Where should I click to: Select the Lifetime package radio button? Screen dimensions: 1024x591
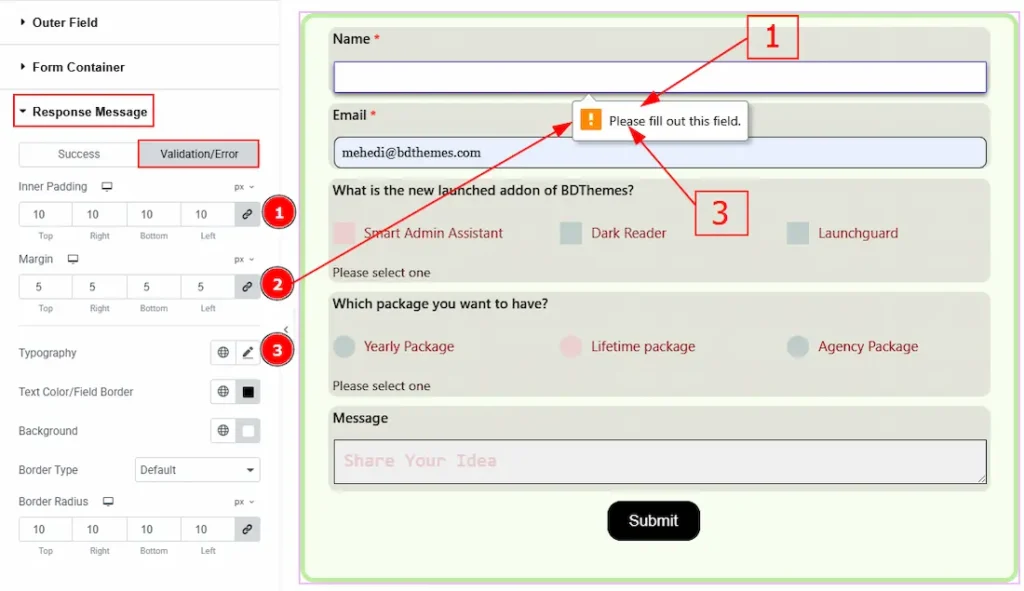(x=571, y=347)
